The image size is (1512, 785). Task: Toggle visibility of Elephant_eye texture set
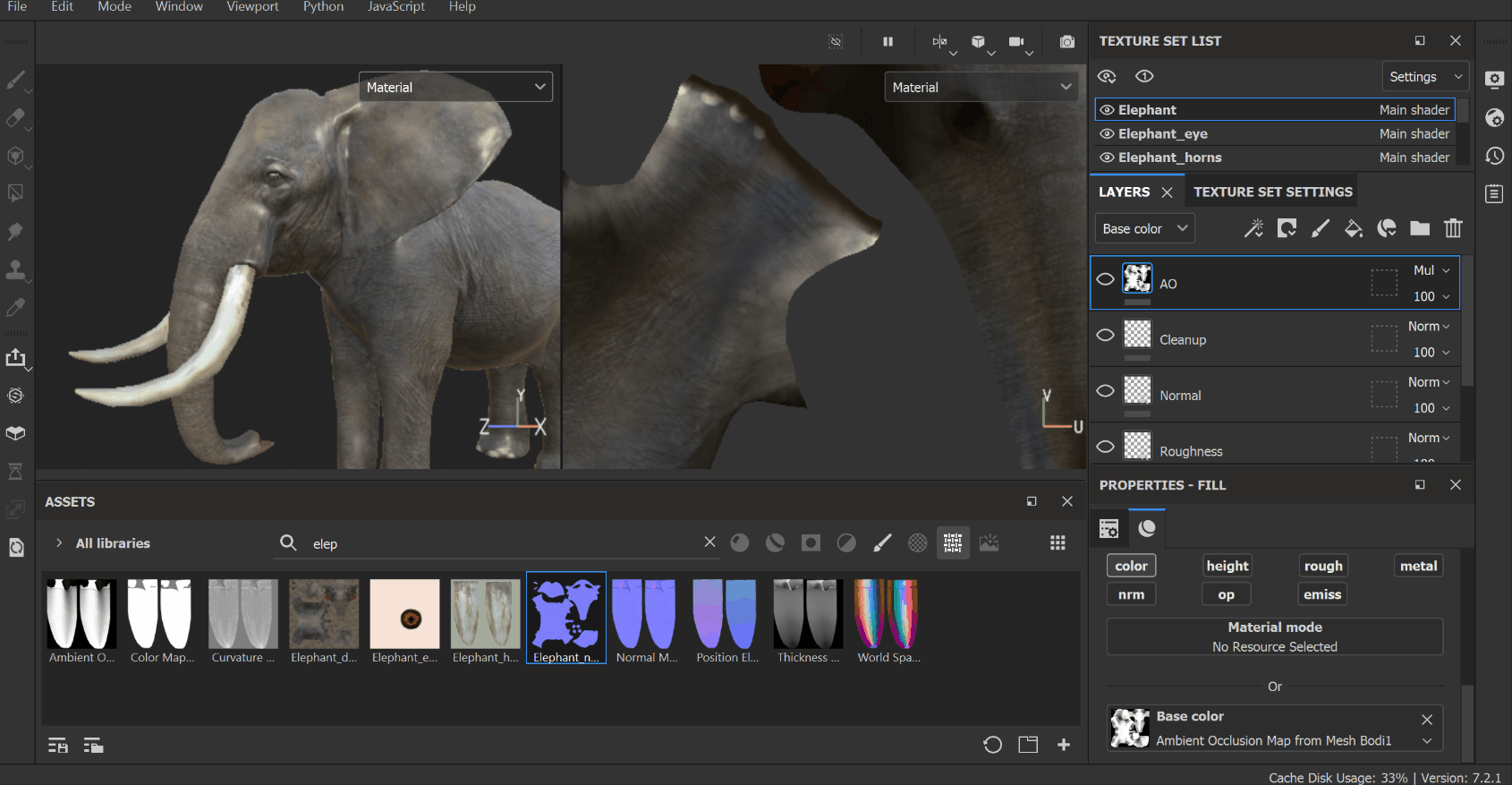[x=1107, y=133]
